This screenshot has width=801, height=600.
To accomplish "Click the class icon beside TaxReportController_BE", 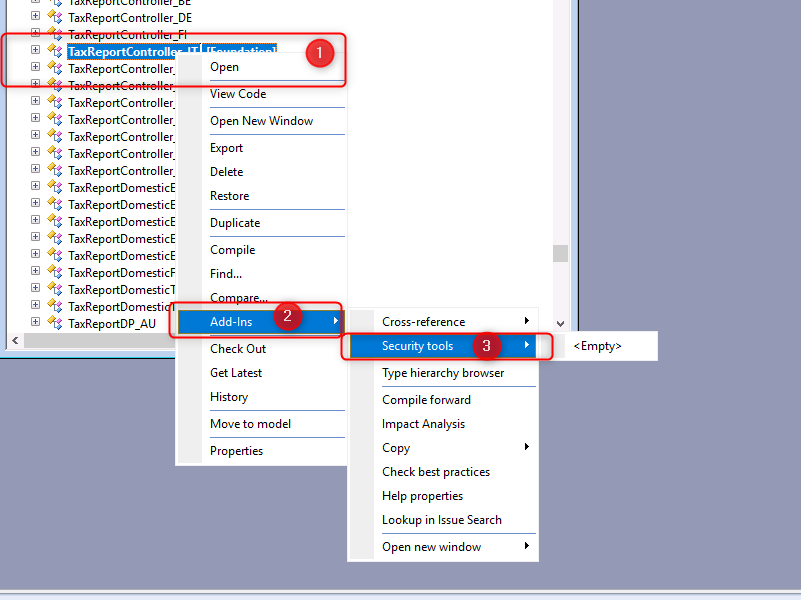I will [54, 3].
